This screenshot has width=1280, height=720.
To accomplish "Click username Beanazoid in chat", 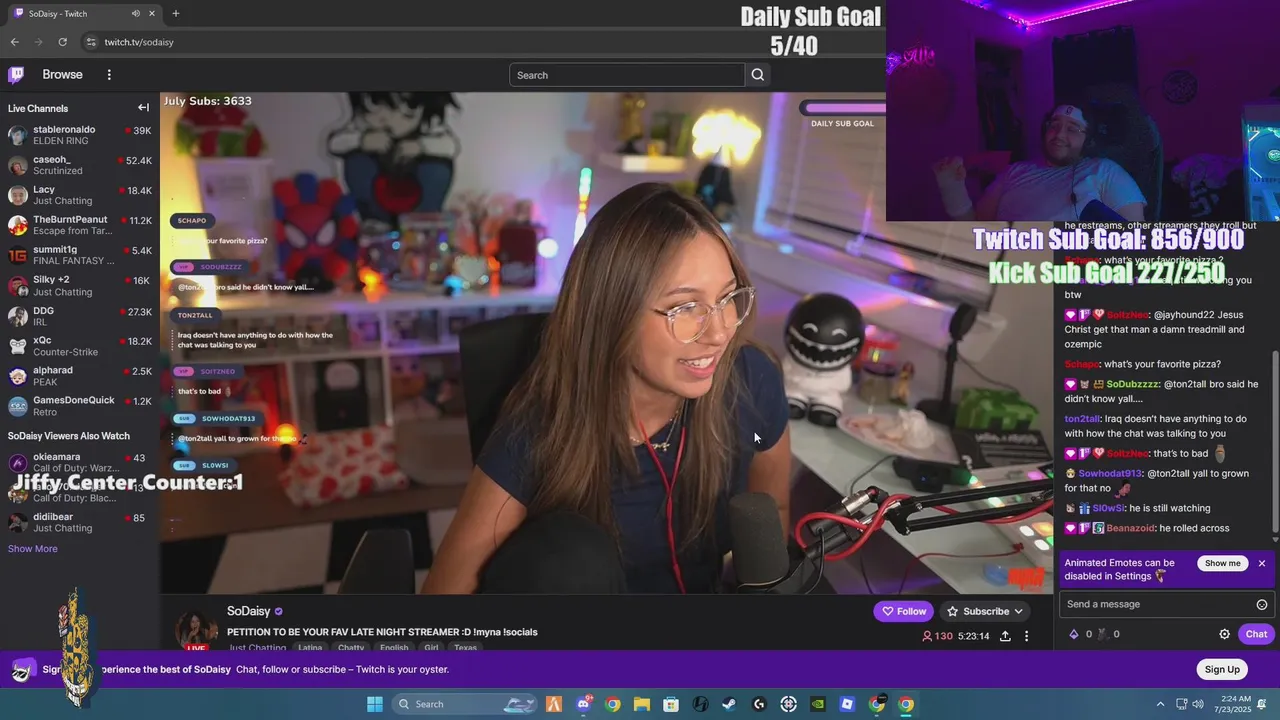I will pos(1131,528).
